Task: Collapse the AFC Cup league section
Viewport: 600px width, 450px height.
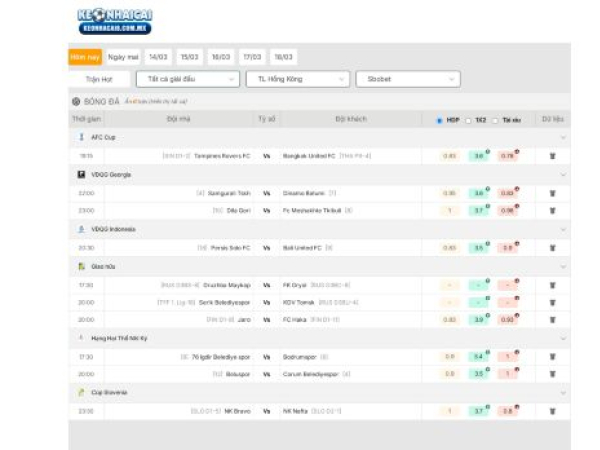Action: pos(563,138)
